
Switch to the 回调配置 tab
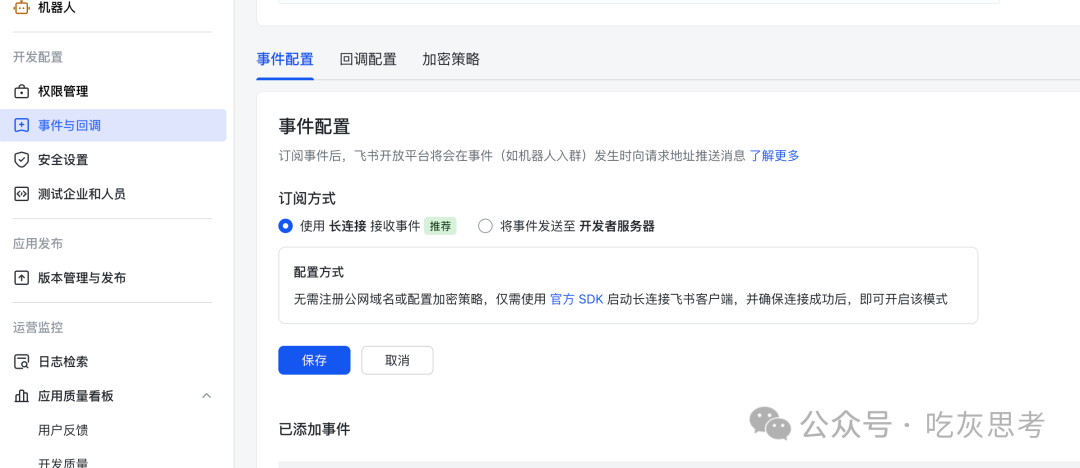[x=368, y=59]
